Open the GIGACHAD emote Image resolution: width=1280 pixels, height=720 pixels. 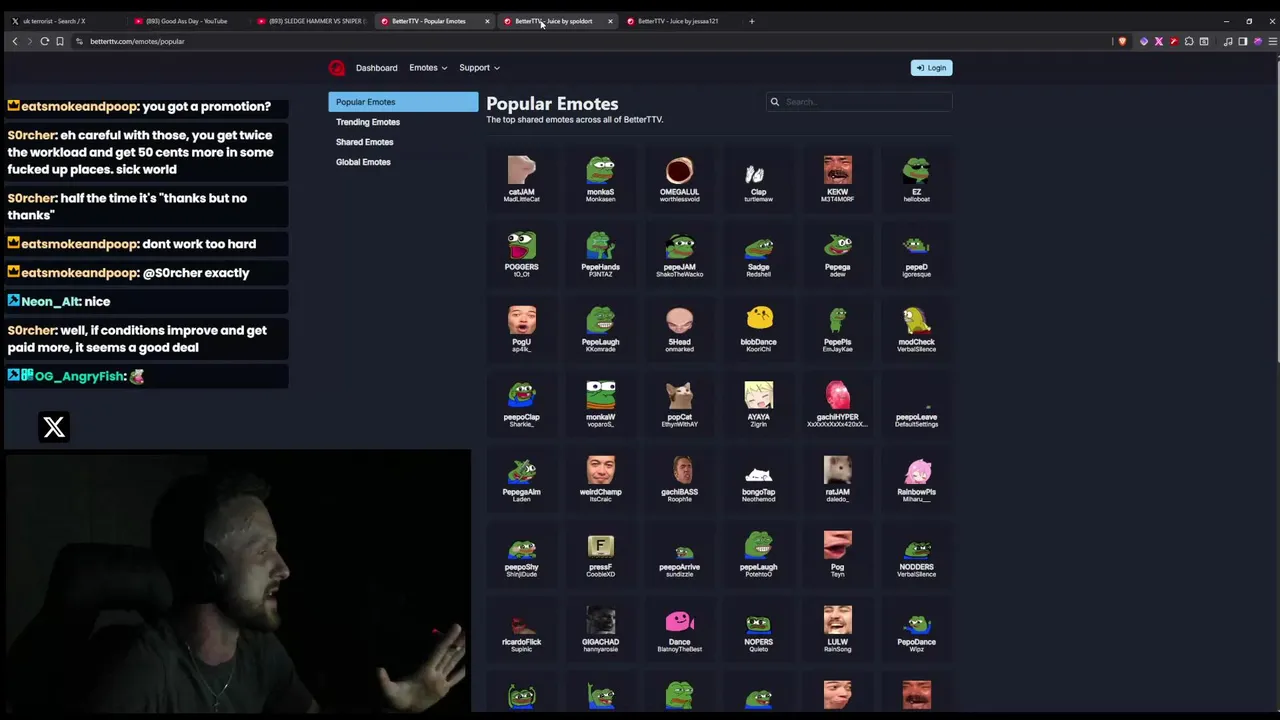(x=600, y=629)
